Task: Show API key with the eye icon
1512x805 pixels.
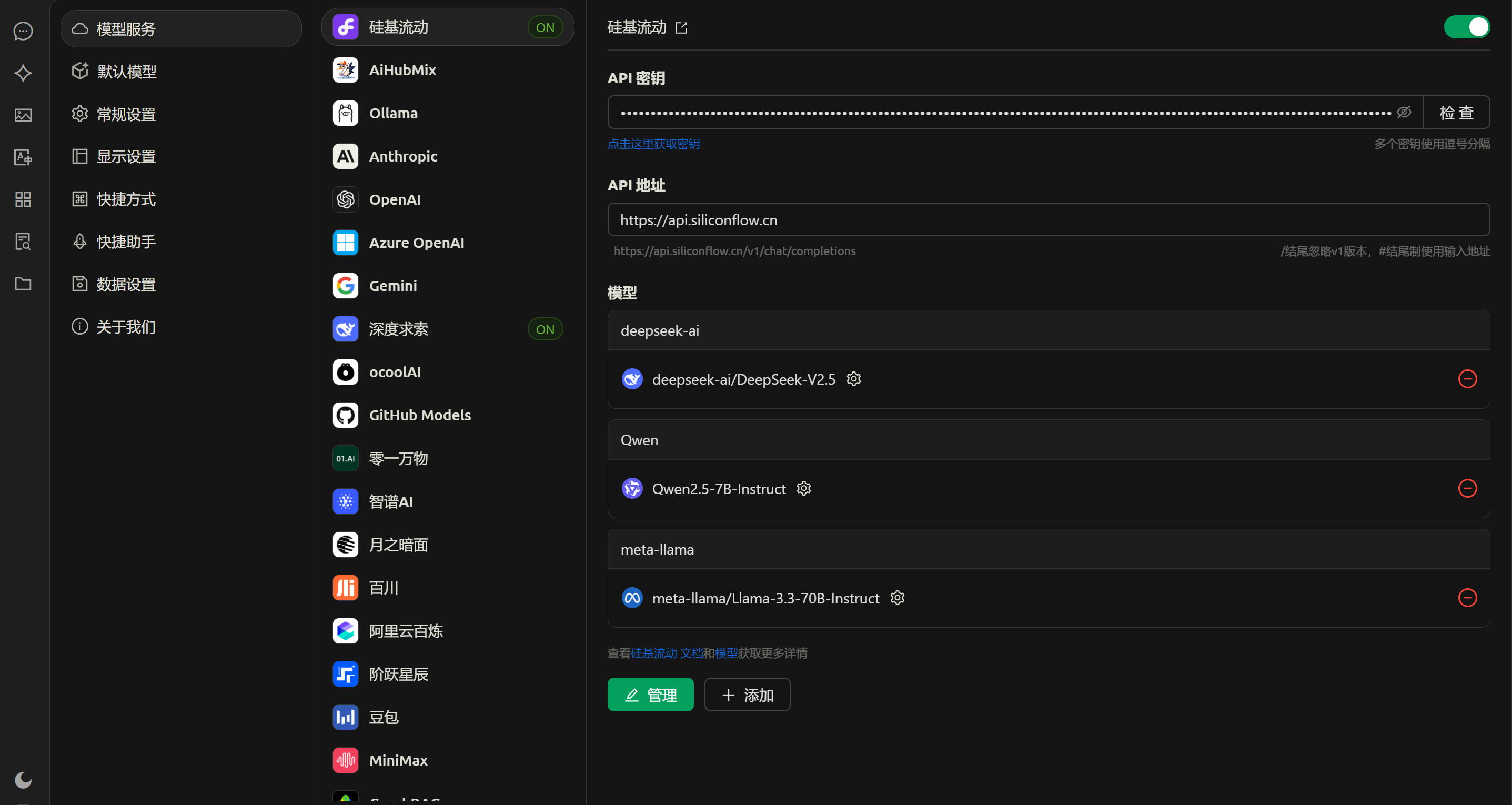Action: pos(1404,112)
